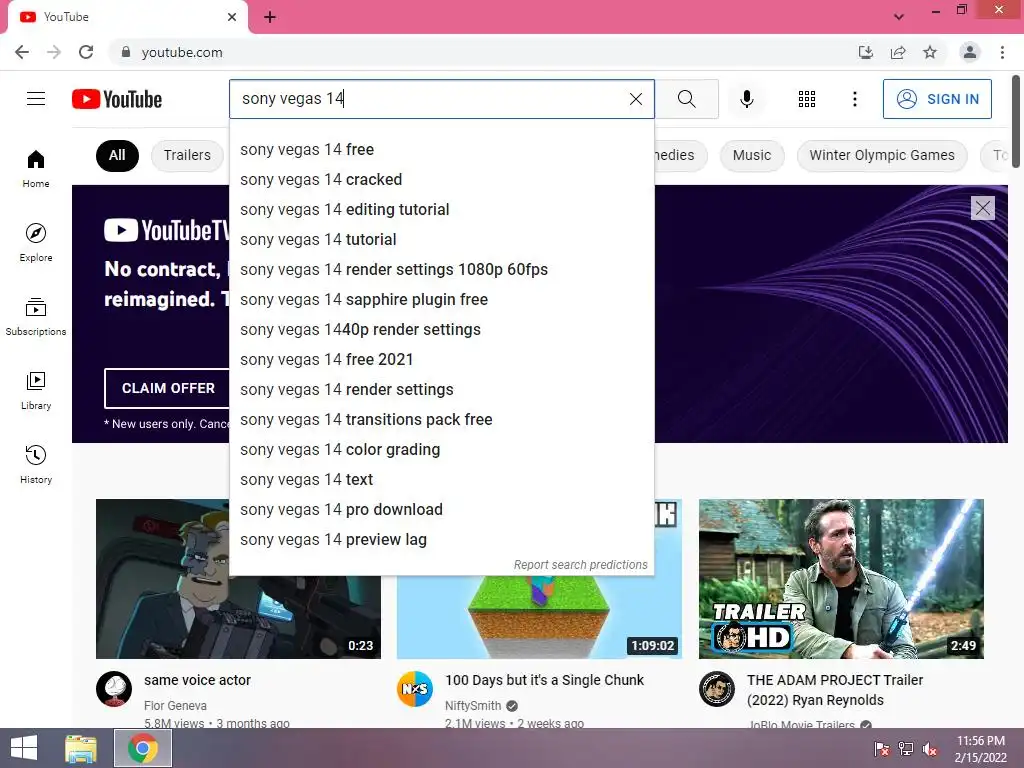Image resolution: width=1024 pixels, height=768 pixels.
Task: Start voice search with the microphone
Action: (x=746, y=99)
